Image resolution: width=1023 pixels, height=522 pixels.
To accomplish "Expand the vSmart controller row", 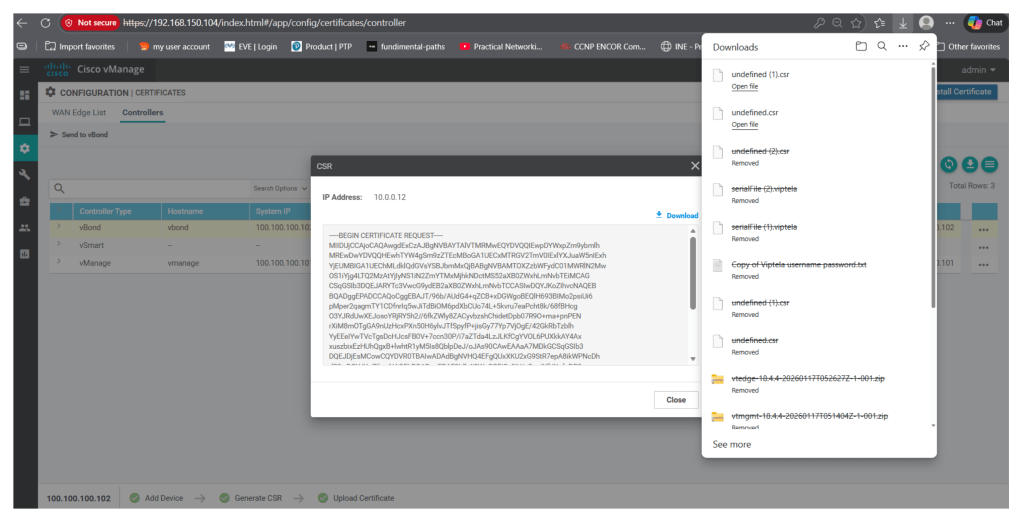I will click(59, 244).
